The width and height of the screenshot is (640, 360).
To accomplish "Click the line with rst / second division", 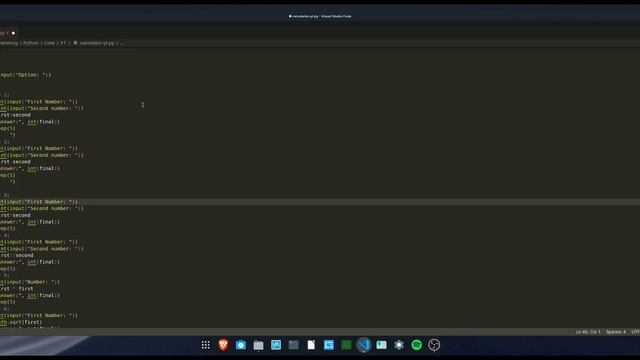I will [x=17, y=256].
